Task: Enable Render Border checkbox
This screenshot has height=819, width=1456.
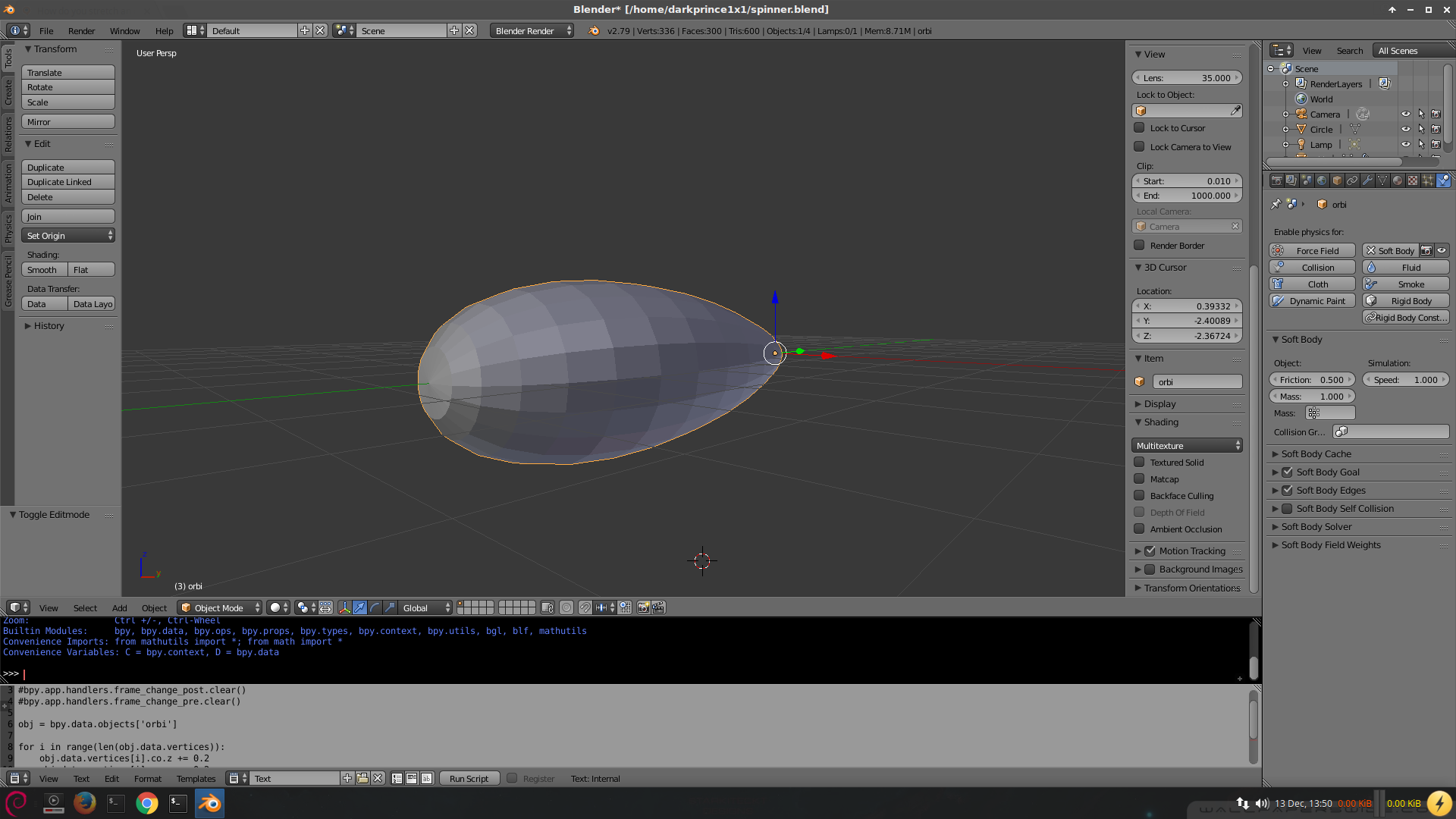Action: [1139, 245]
